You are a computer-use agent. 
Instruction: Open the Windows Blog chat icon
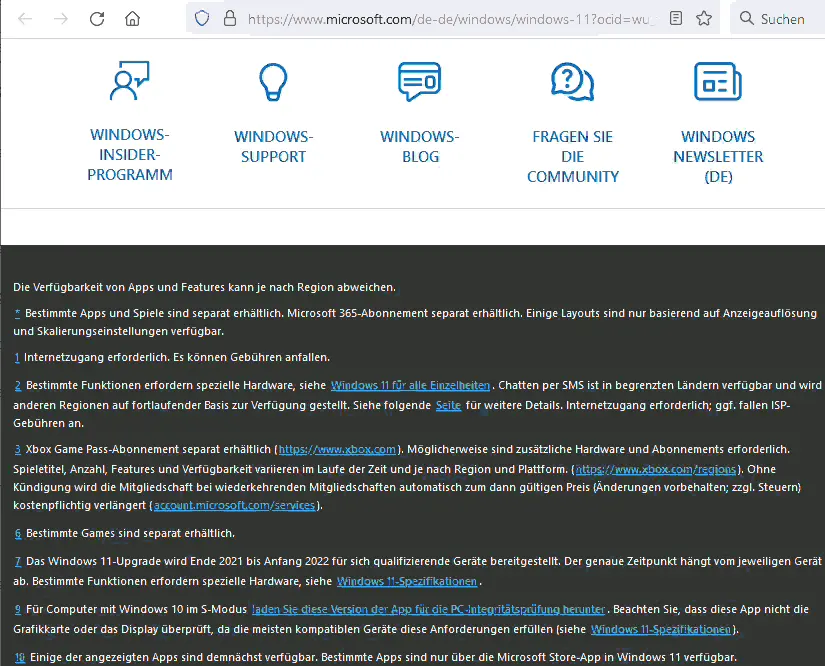[419, 81]
